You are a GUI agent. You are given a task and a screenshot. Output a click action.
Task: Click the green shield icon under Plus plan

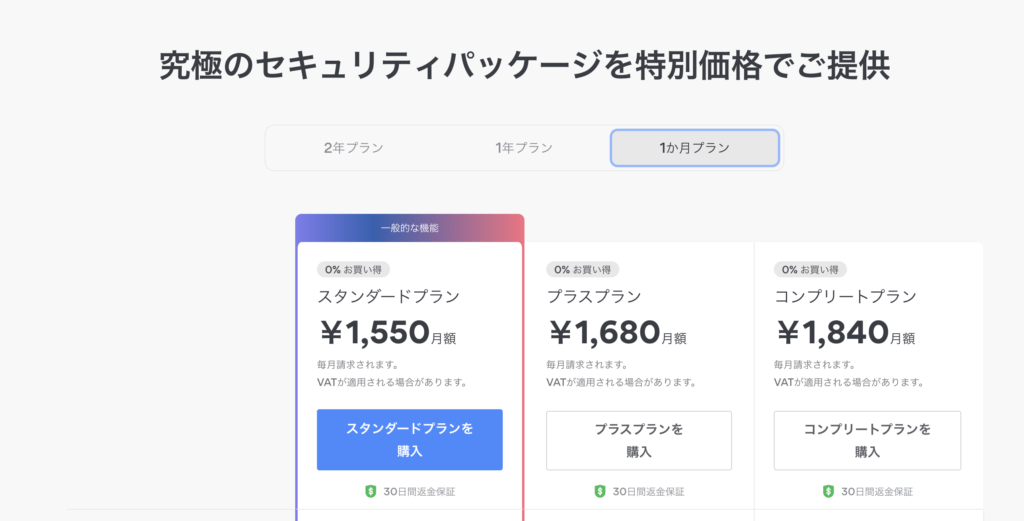(600, 491)
